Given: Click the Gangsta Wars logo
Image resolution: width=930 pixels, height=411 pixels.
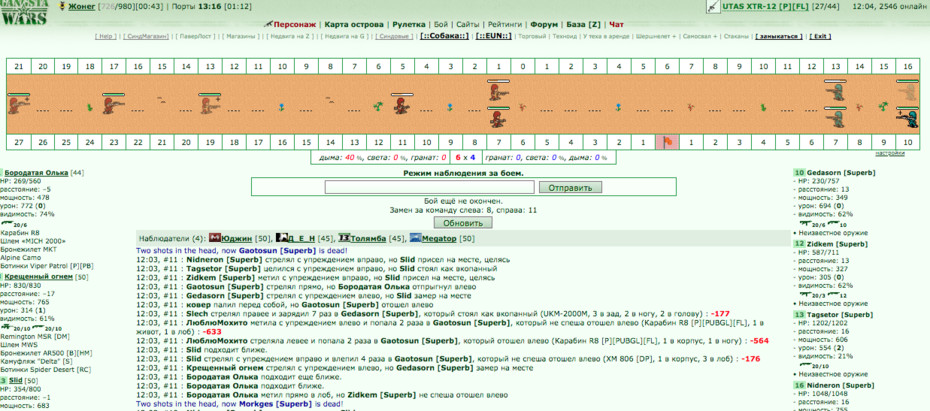Looking at the screenshot, I should tap(24, 13).
